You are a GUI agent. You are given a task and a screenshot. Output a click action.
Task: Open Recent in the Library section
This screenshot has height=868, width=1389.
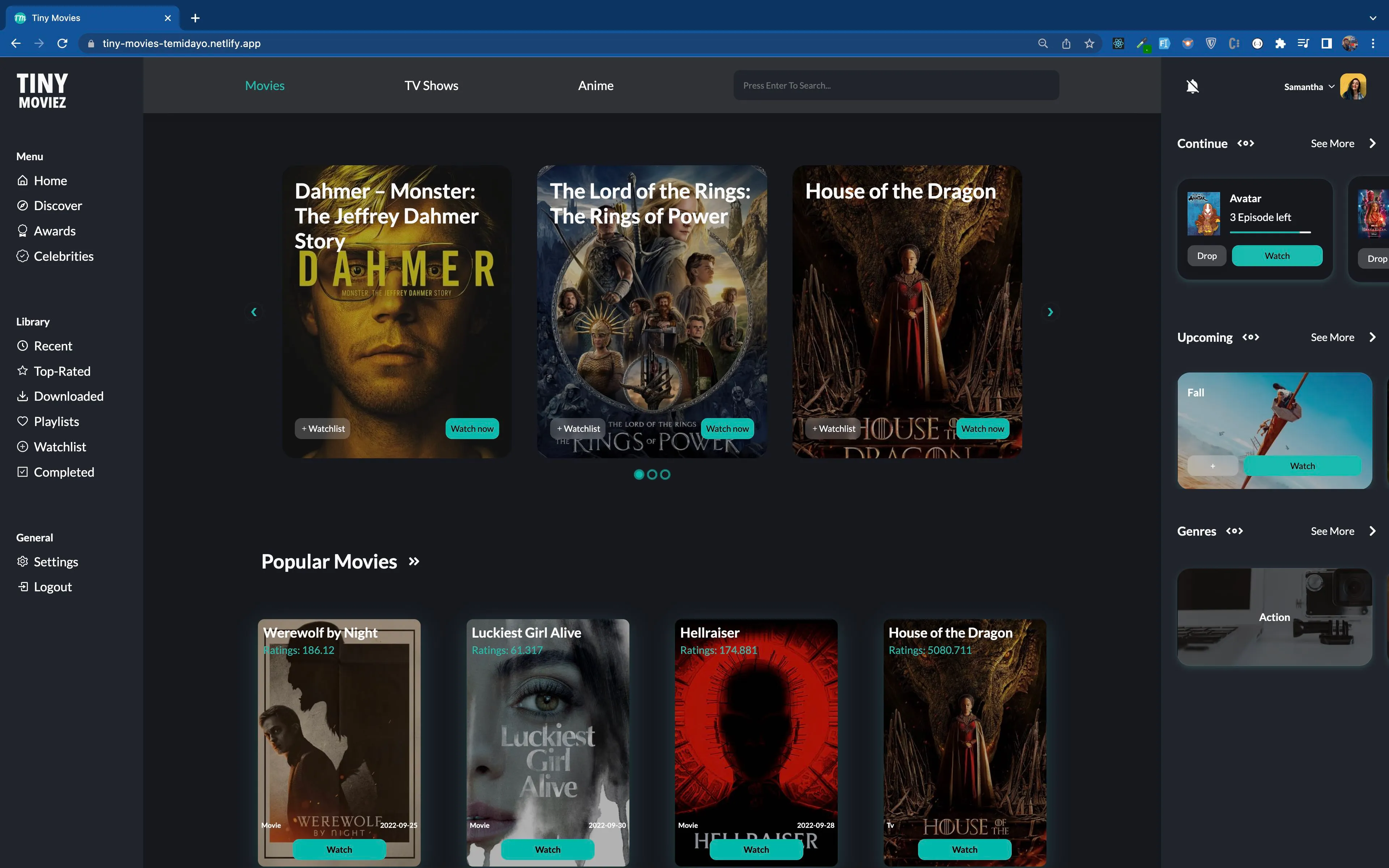[44, 346]
